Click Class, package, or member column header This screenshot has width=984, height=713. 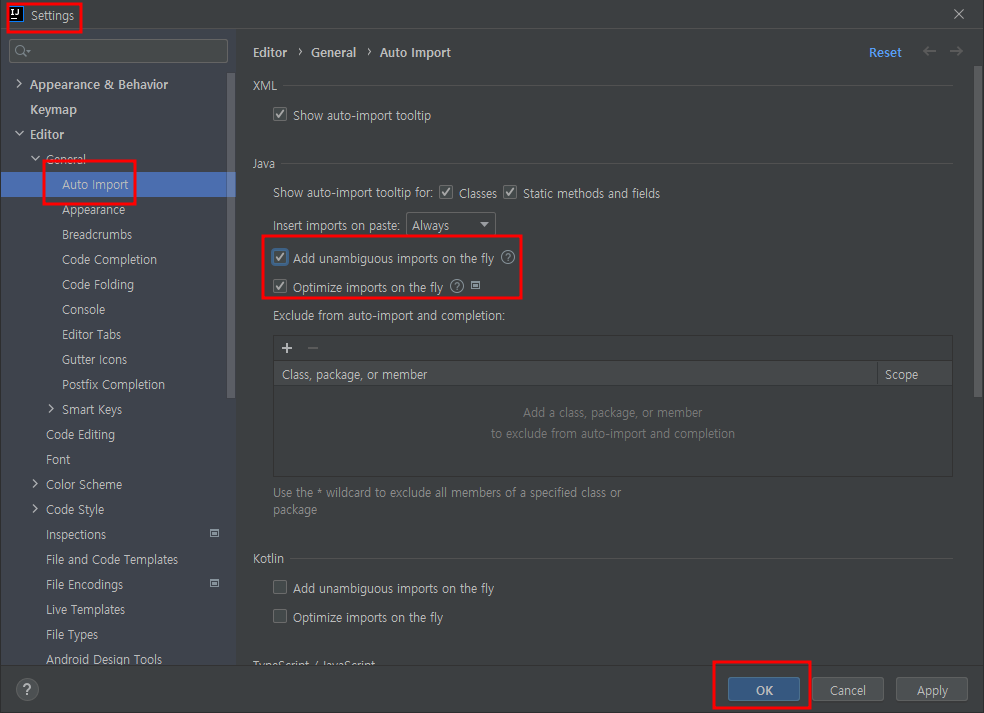(575, 374)
